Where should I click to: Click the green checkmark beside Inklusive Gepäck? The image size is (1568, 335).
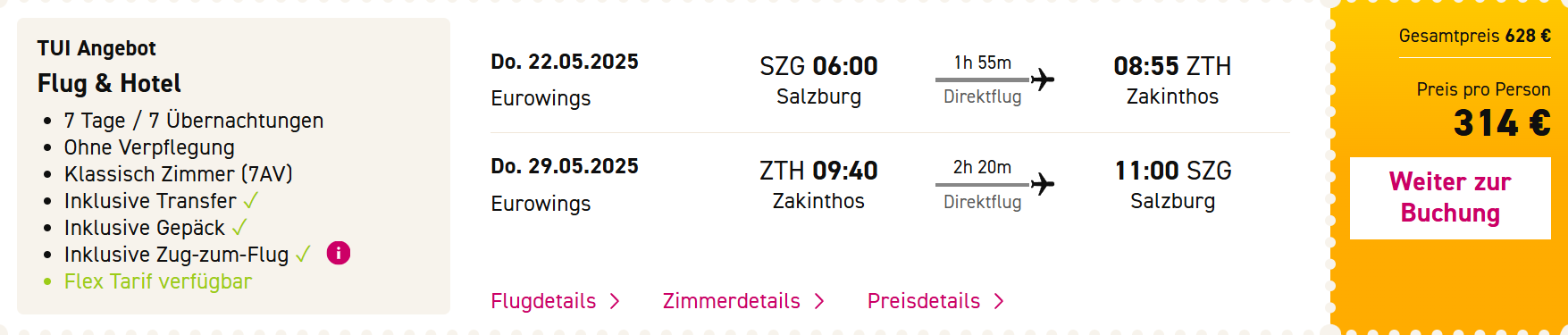(239, 228)
